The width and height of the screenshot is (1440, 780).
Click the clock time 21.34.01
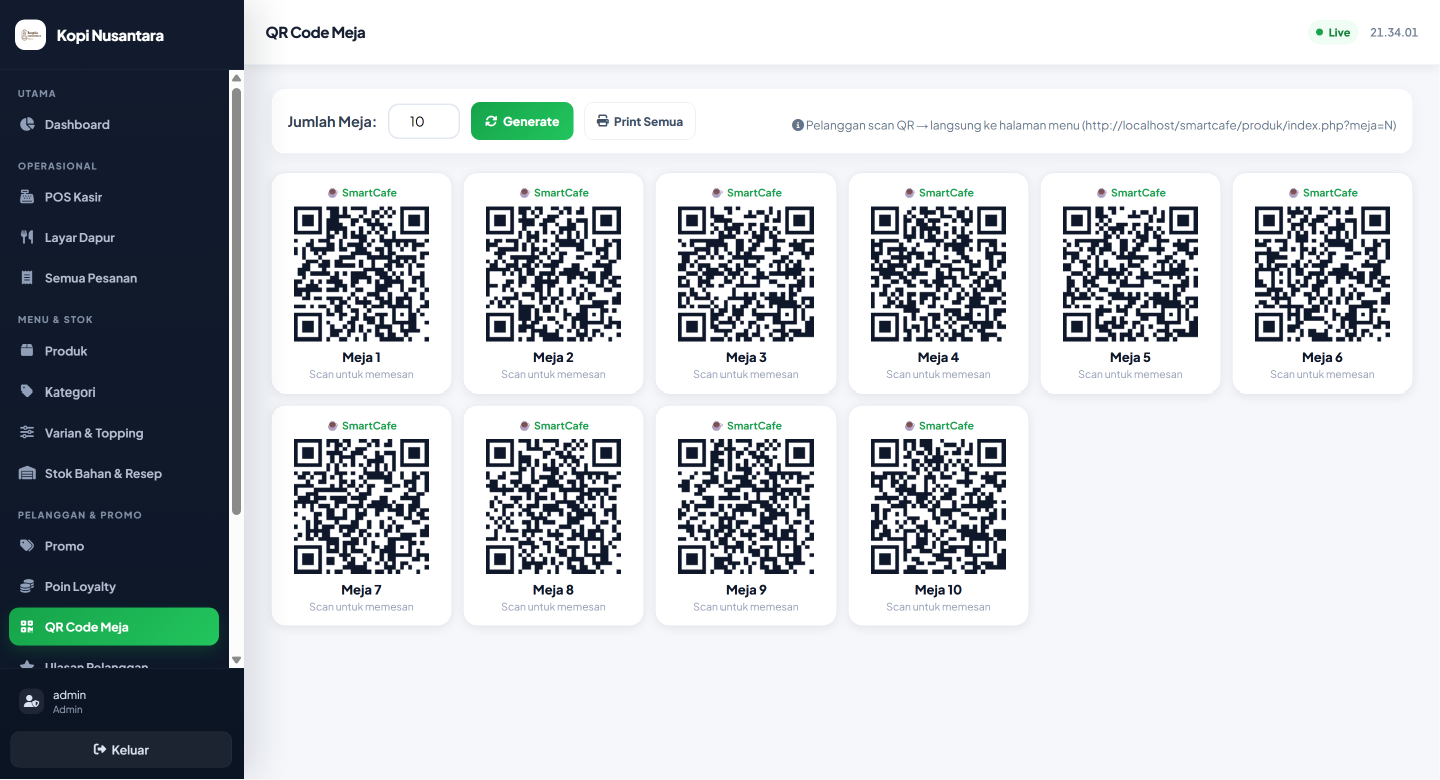click(x=1394, y=33)
